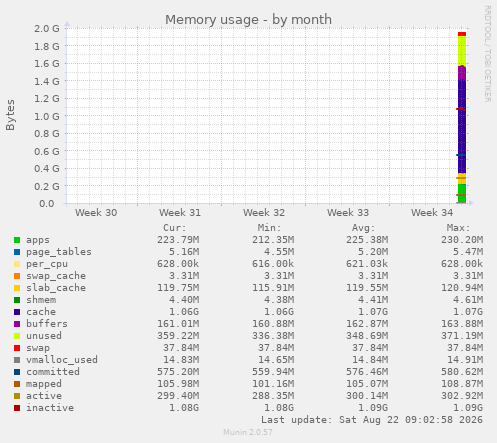This screenshot has width=497, height=443.
Task: Click the apps max value 230.20M
Action: pos(462,240)
